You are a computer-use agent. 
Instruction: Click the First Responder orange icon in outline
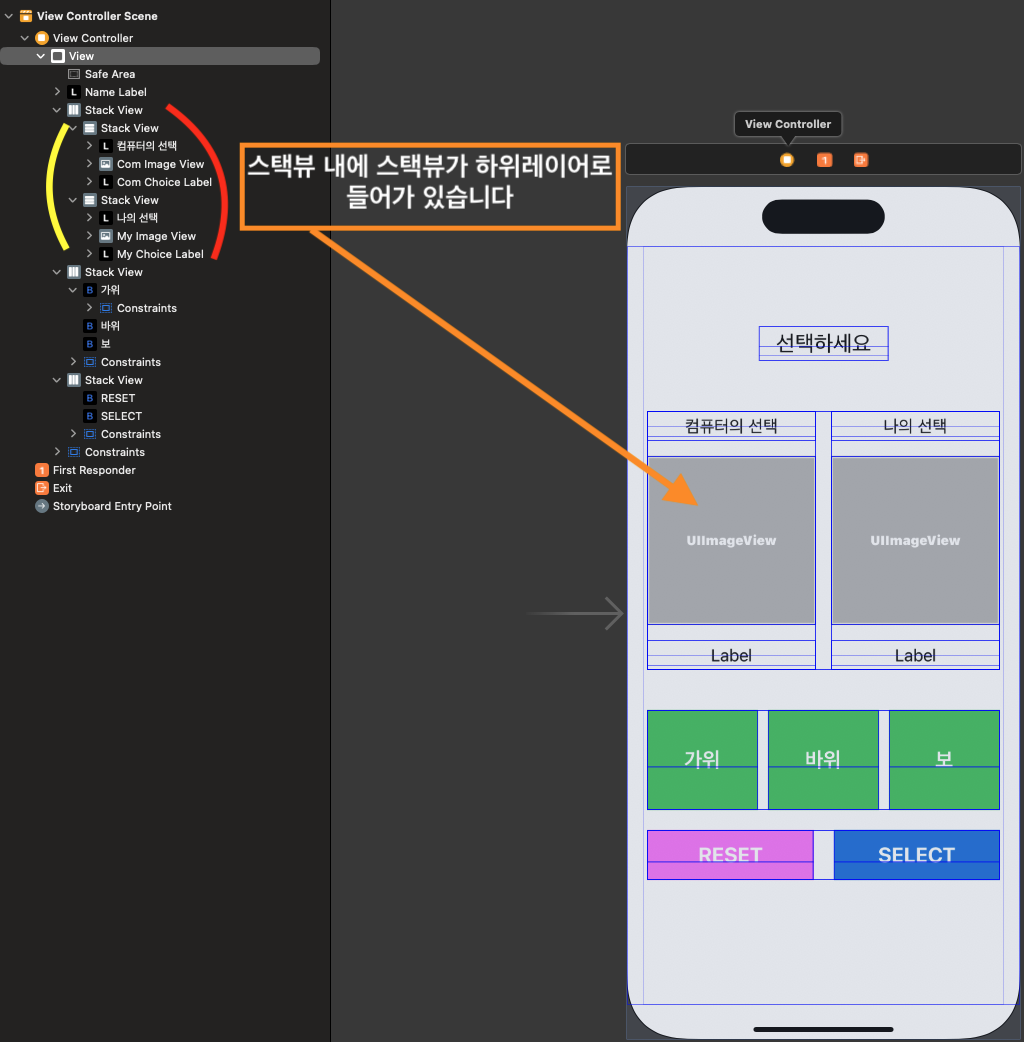42,470
